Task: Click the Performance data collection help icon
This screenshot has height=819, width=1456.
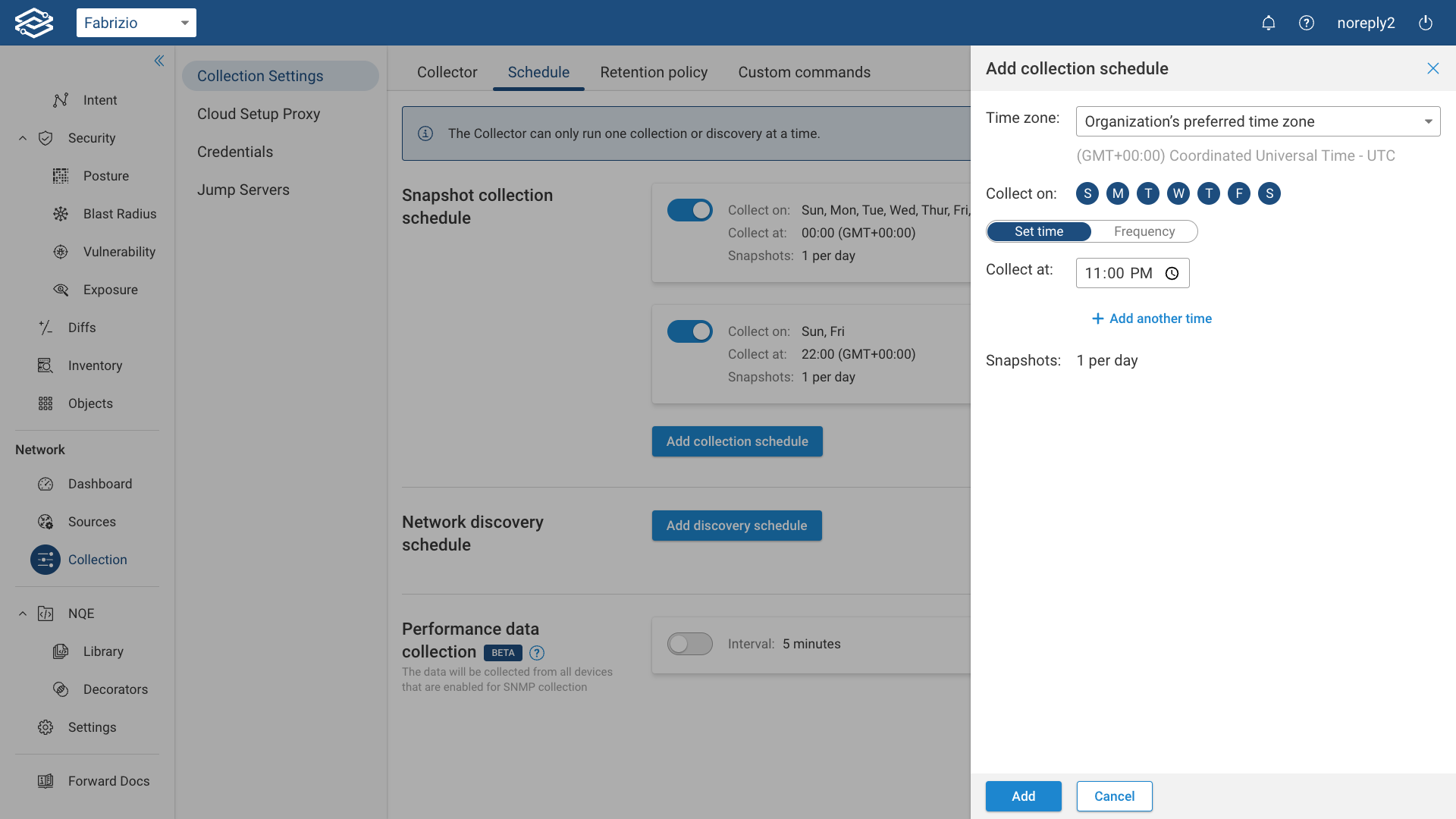Action: pos(537,653)
